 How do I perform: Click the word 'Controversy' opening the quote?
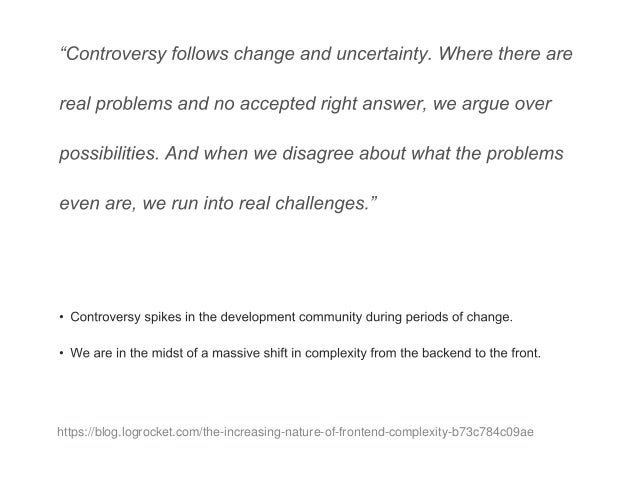pyautogui.click(x=116, y=54)
